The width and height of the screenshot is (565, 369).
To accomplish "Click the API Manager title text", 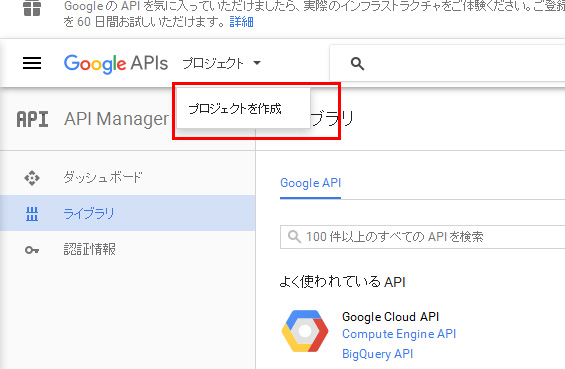I will 116,119.
